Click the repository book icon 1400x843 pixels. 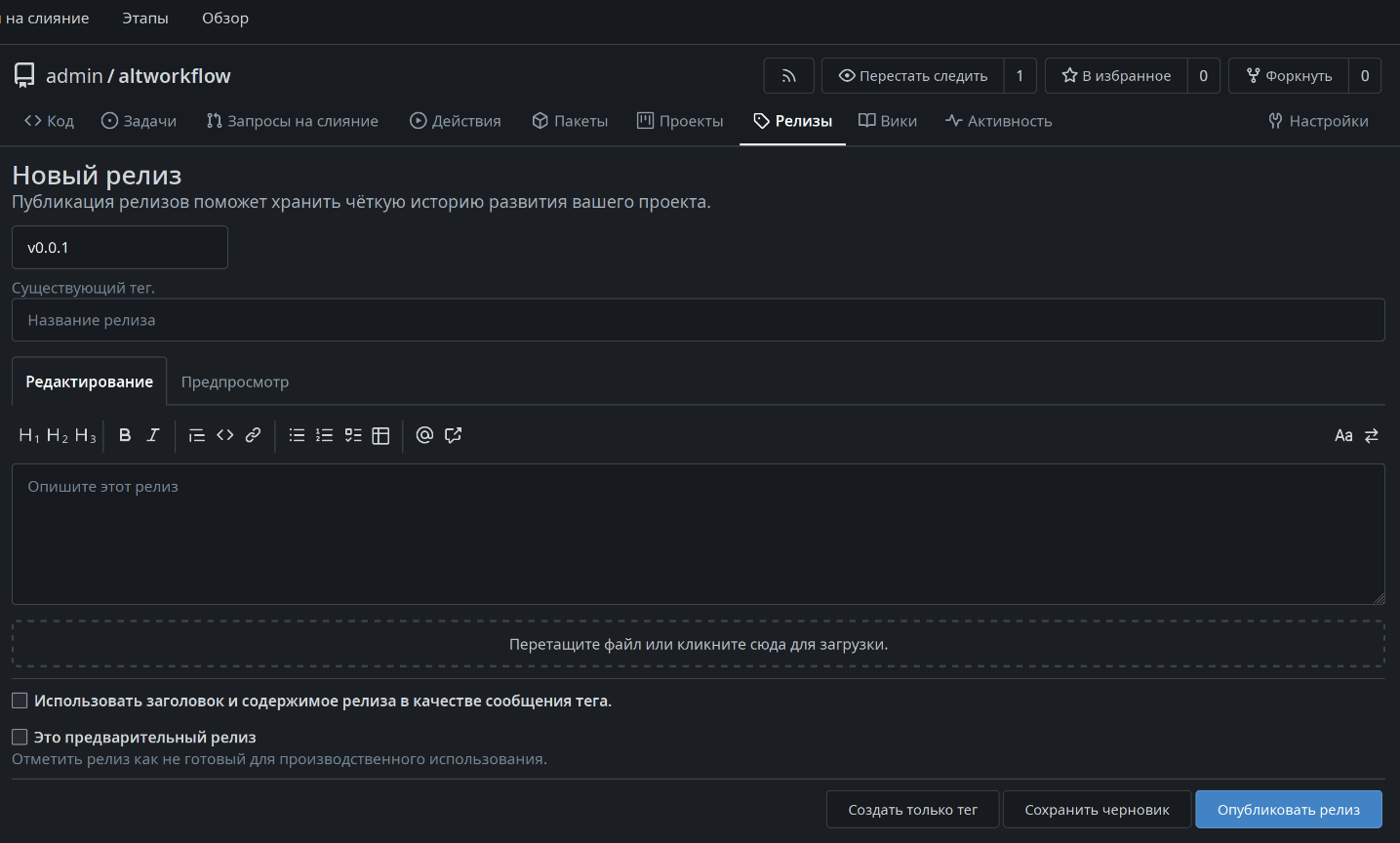pyautogui.click(x=24, y=75)
